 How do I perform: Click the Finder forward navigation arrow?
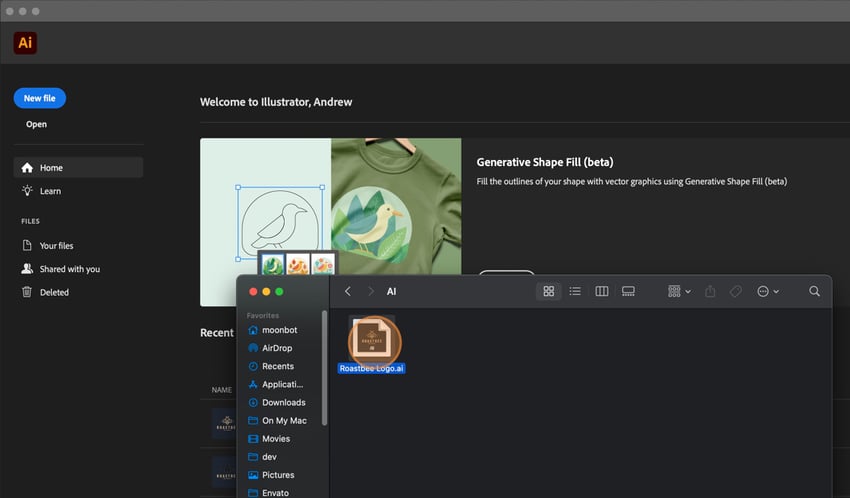coord(371,292)
